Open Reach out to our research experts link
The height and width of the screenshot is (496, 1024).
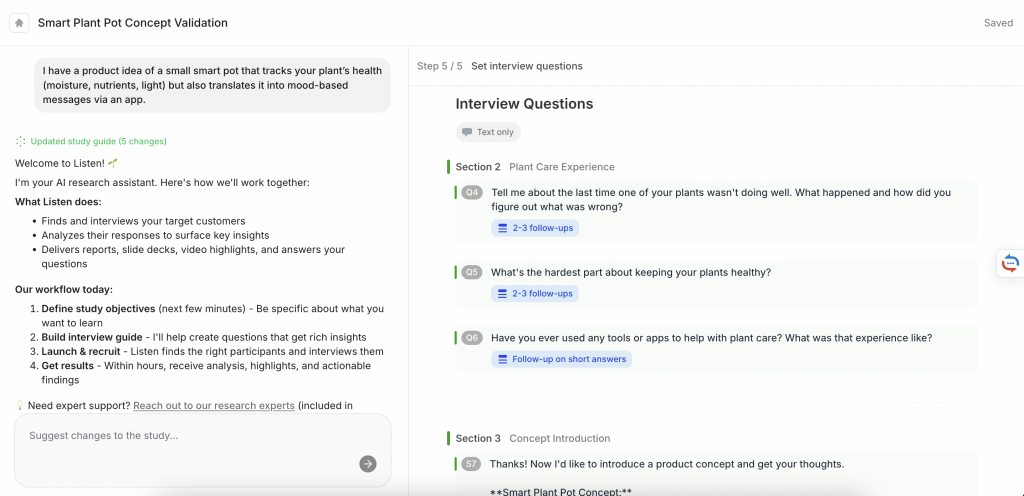click(x=214, y=405)
